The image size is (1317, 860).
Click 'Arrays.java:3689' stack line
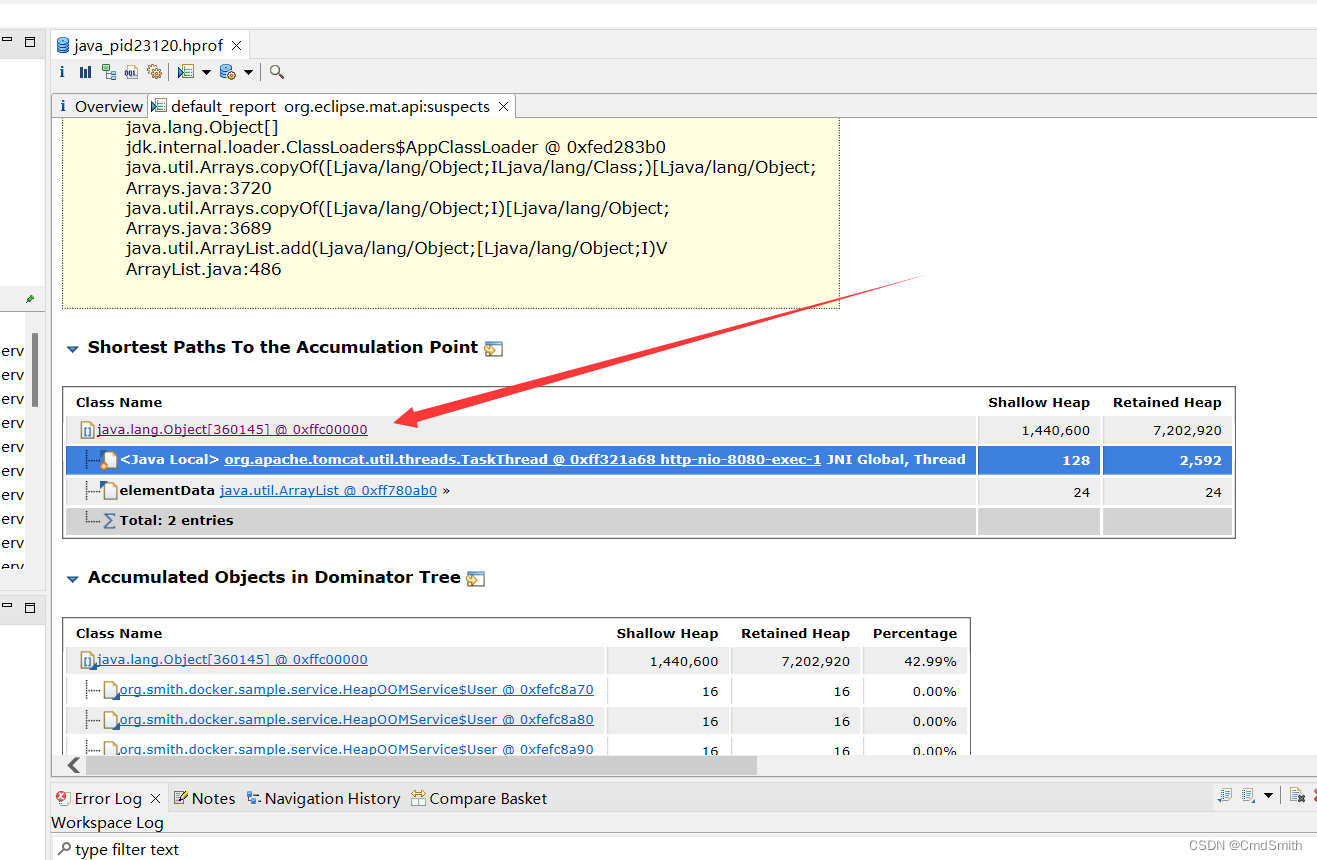tap(198, 228)
